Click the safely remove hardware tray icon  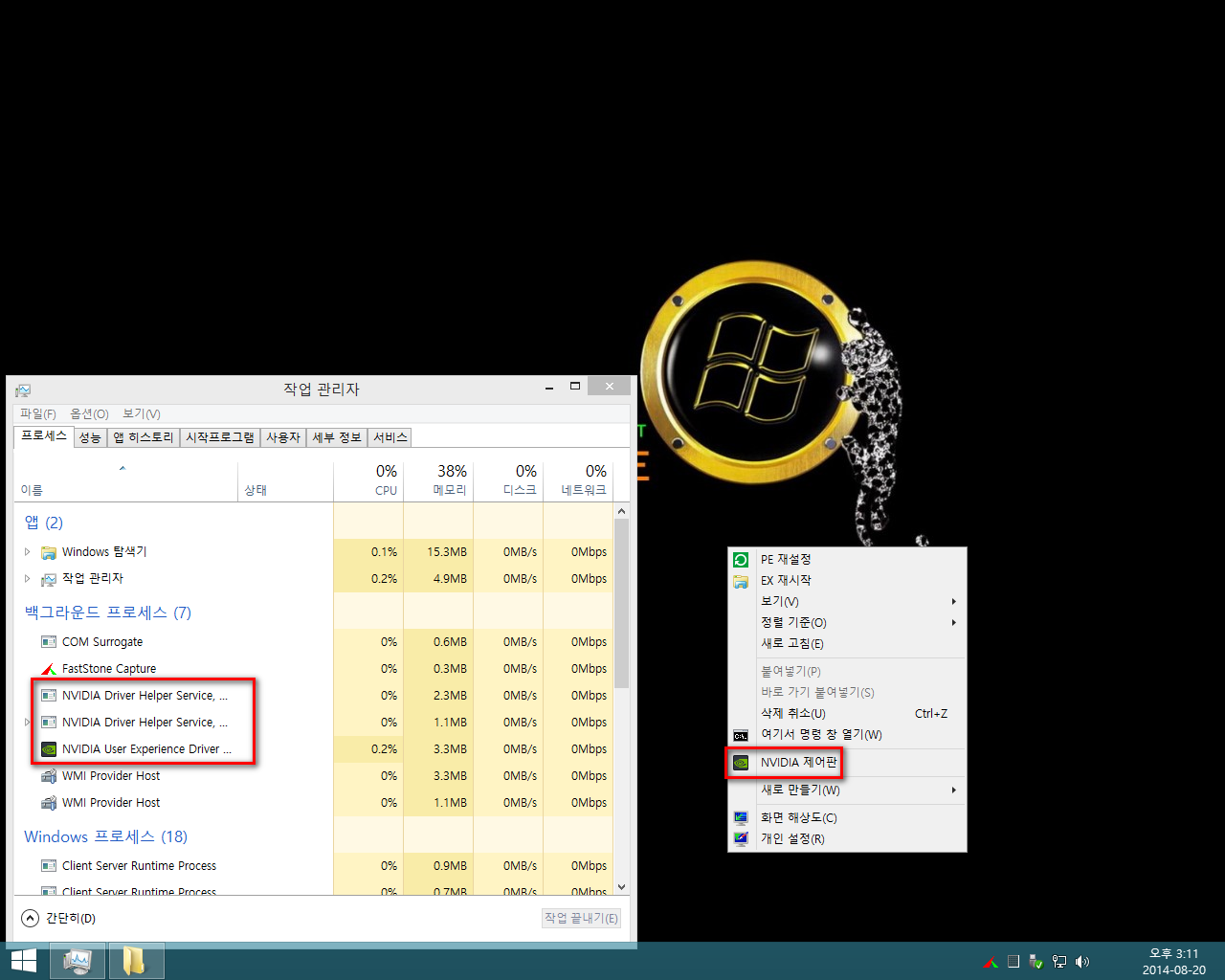coord(1036,962)
